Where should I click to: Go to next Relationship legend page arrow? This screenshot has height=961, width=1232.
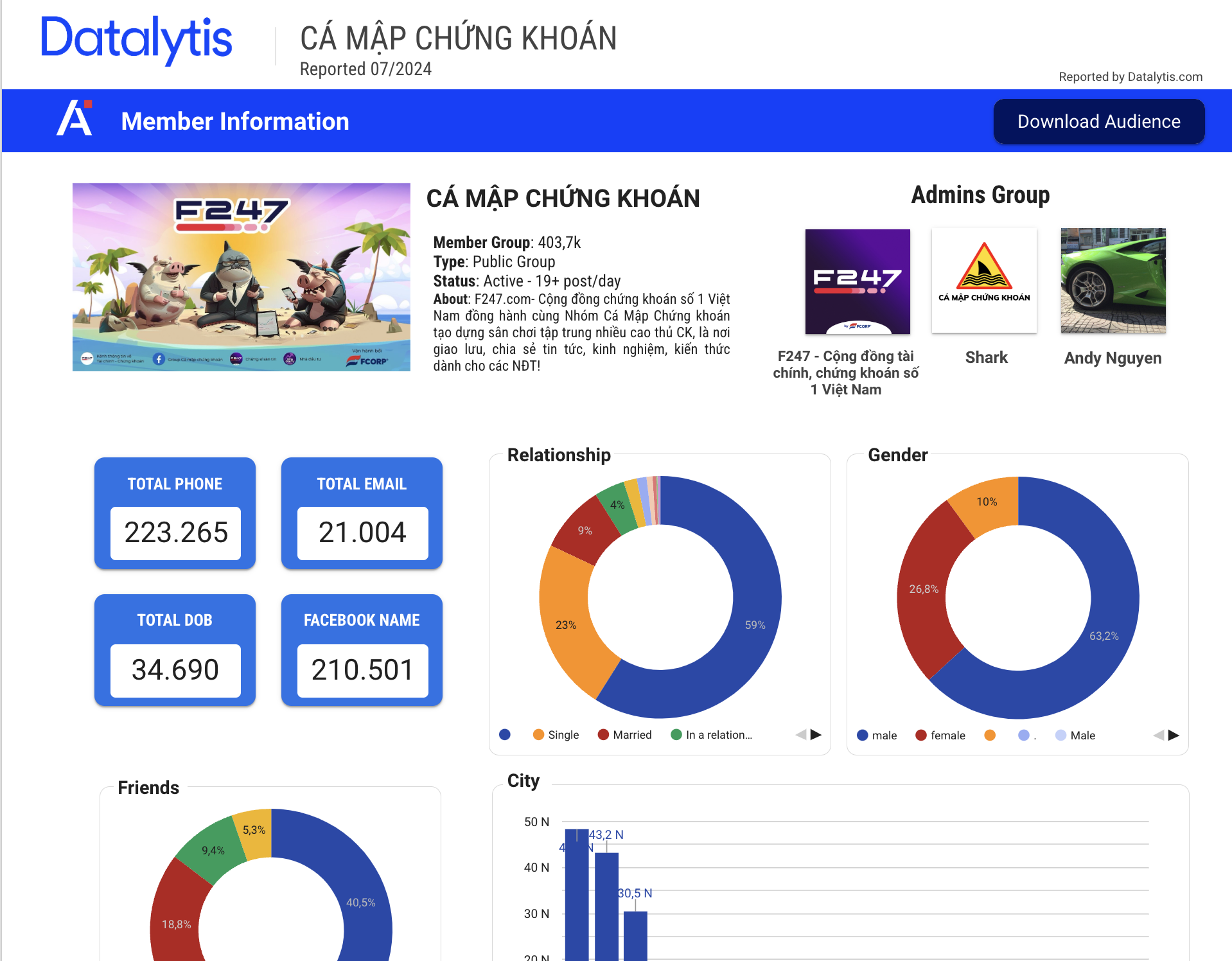[x=816, y=734]
